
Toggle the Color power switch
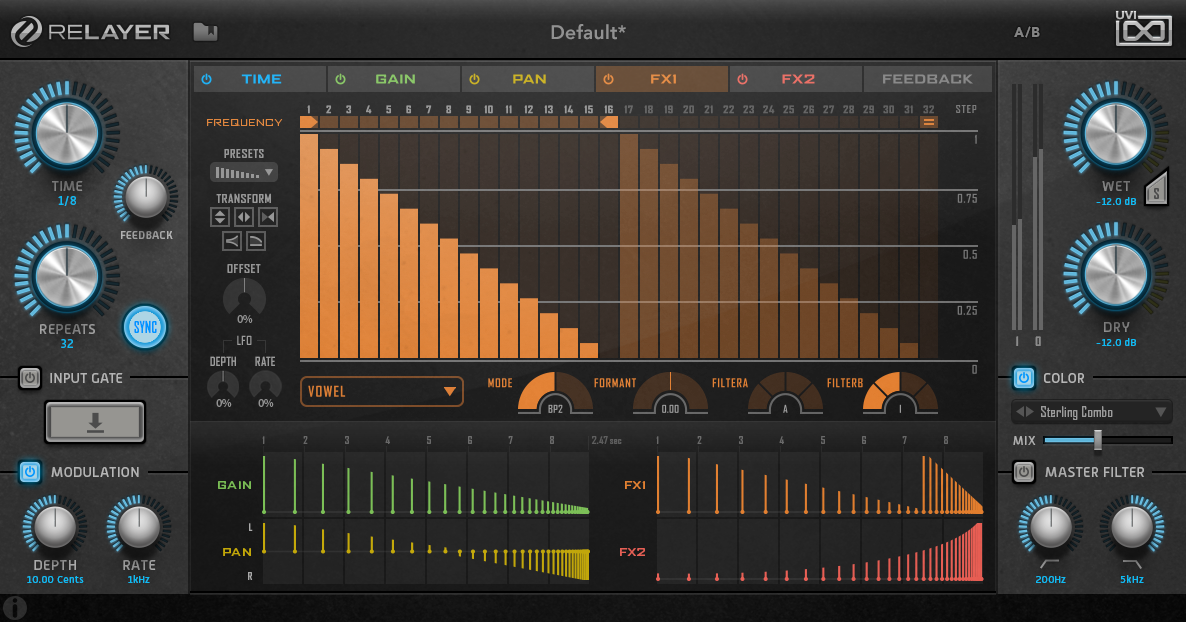[x=1023, y=378]
